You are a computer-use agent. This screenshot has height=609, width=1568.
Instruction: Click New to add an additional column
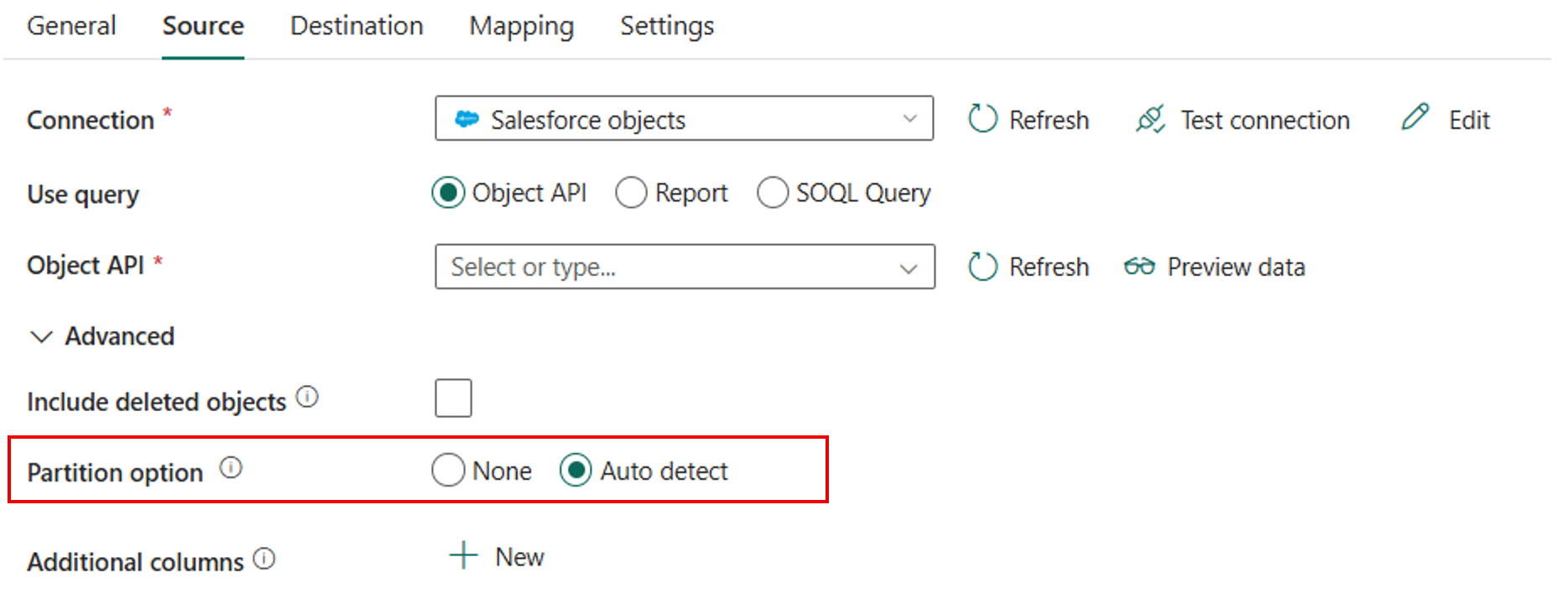point(496,555)
